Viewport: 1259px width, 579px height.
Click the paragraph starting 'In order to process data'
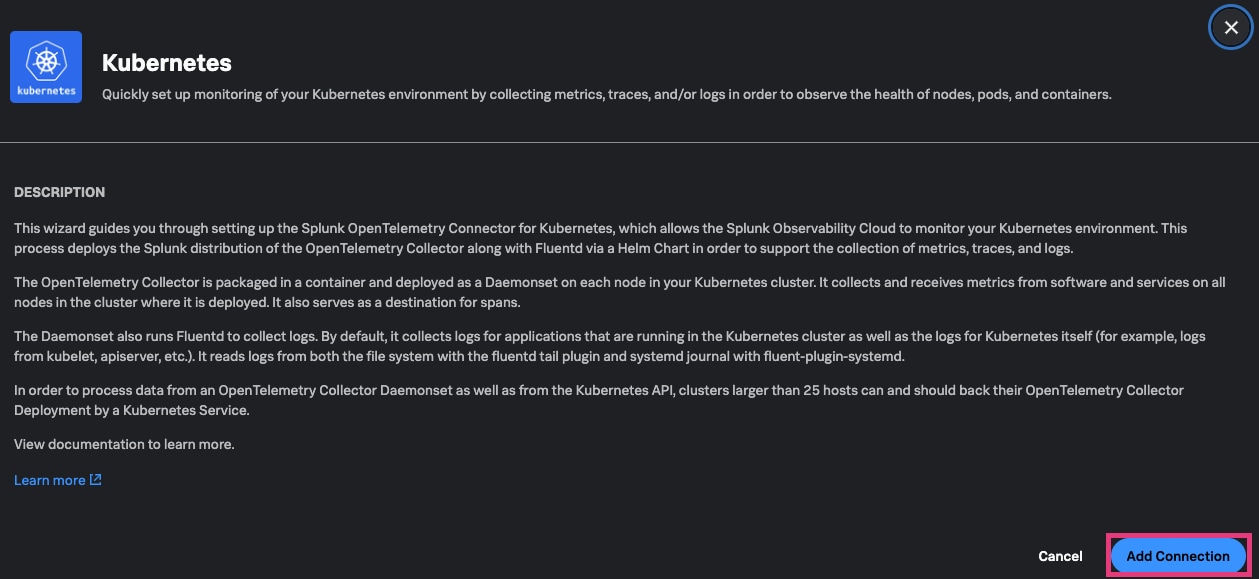point(599,400)
